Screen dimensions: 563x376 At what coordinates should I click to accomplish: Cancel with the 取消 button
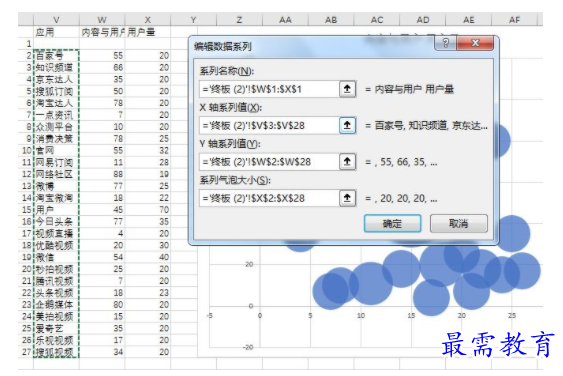459,223
